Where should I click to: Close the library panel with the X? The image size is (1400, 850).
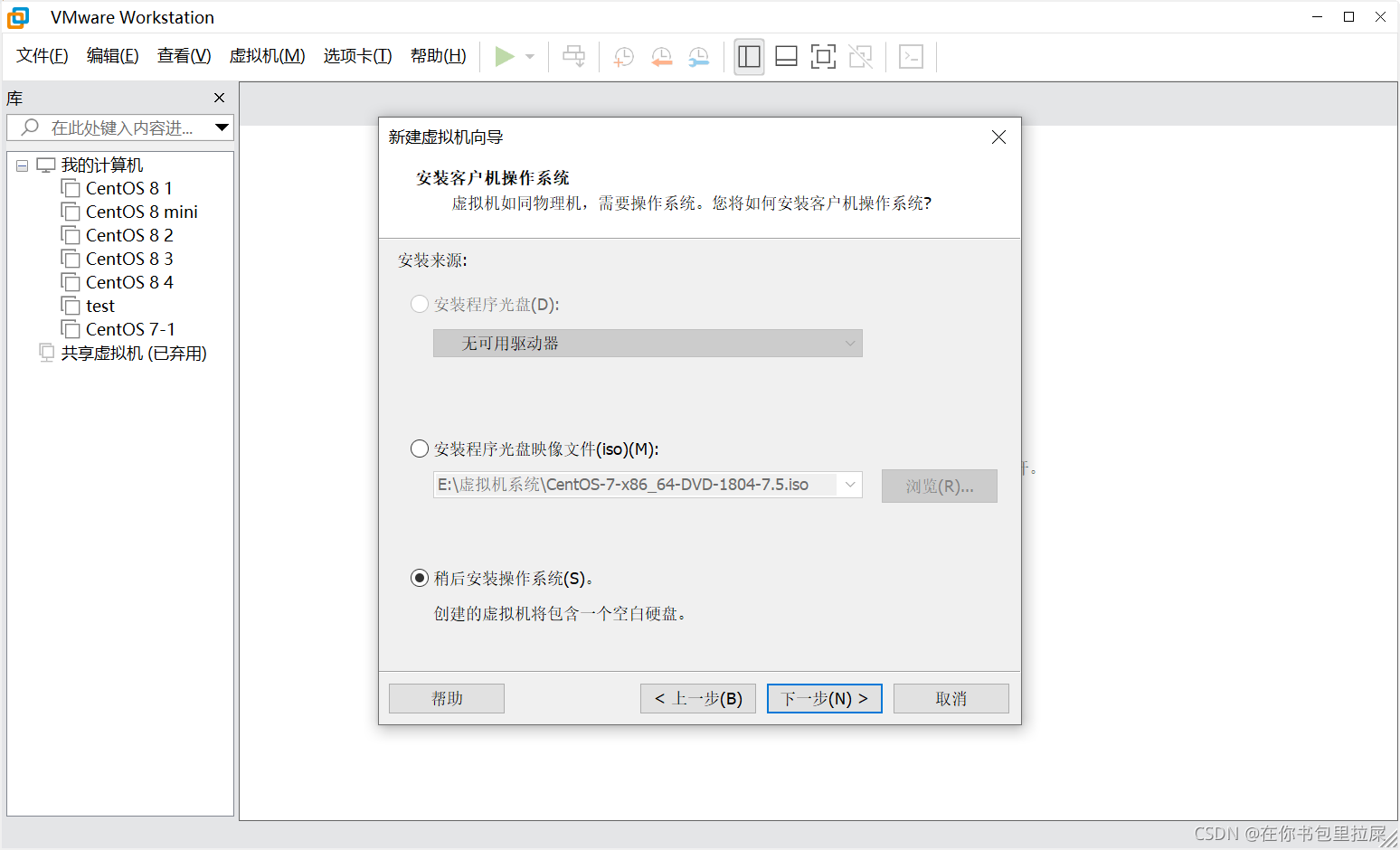219,98
